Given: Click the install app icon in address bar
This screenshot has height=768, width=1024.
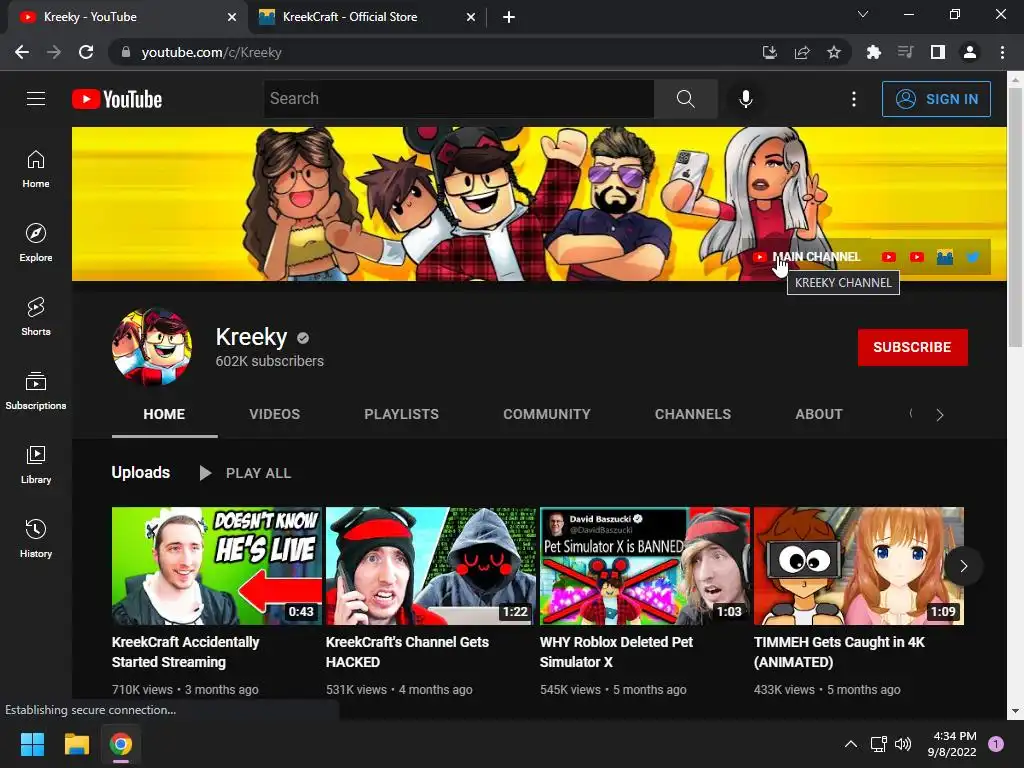Looking at the screenshot, I should click(x=769, y=52).
